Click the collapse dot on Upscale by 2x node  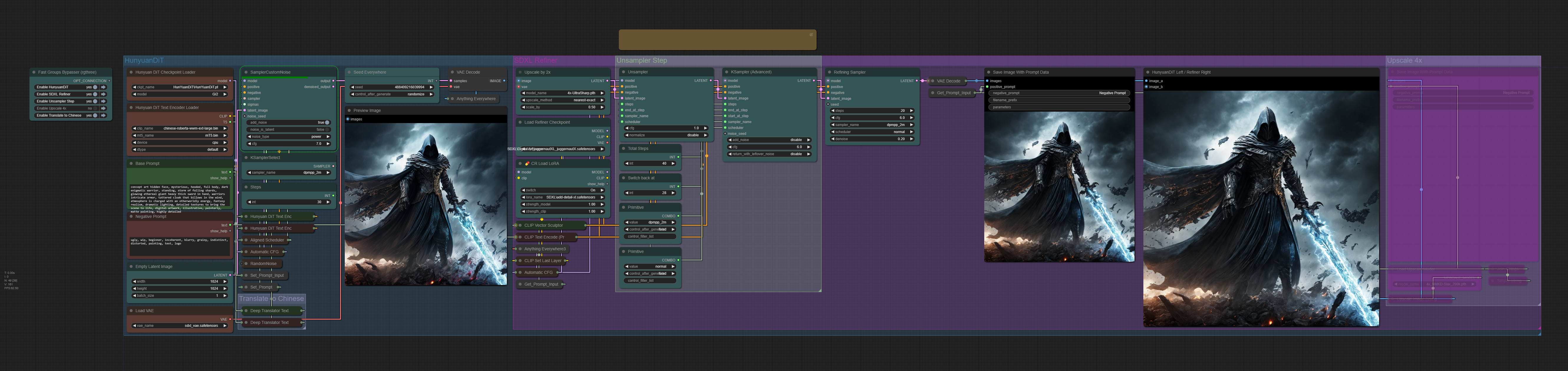click(x=520, y=72)
